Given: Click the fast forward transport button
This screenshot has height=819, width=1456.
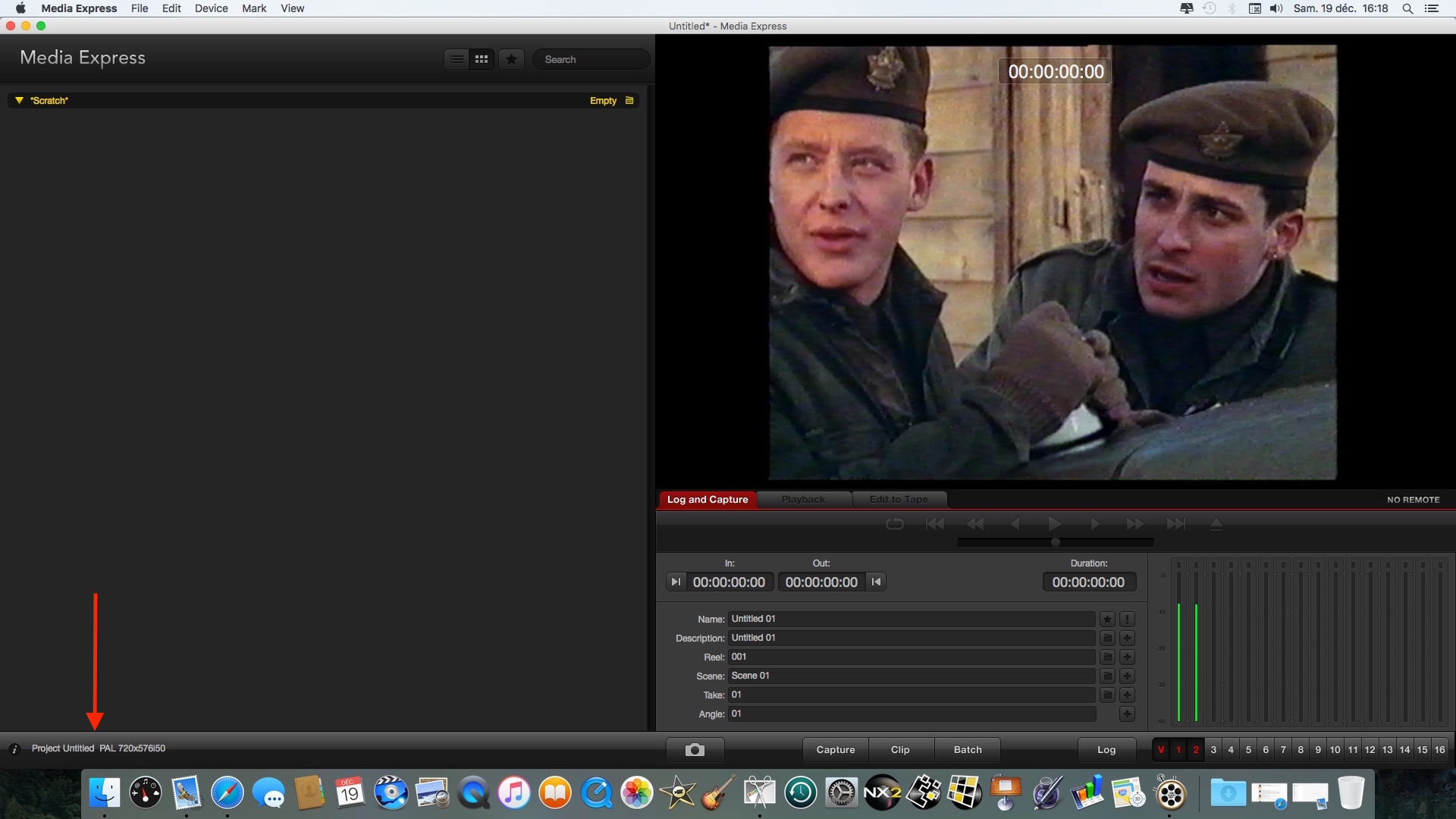Looking at the screenshot, I should click(x=1135, y=523).
